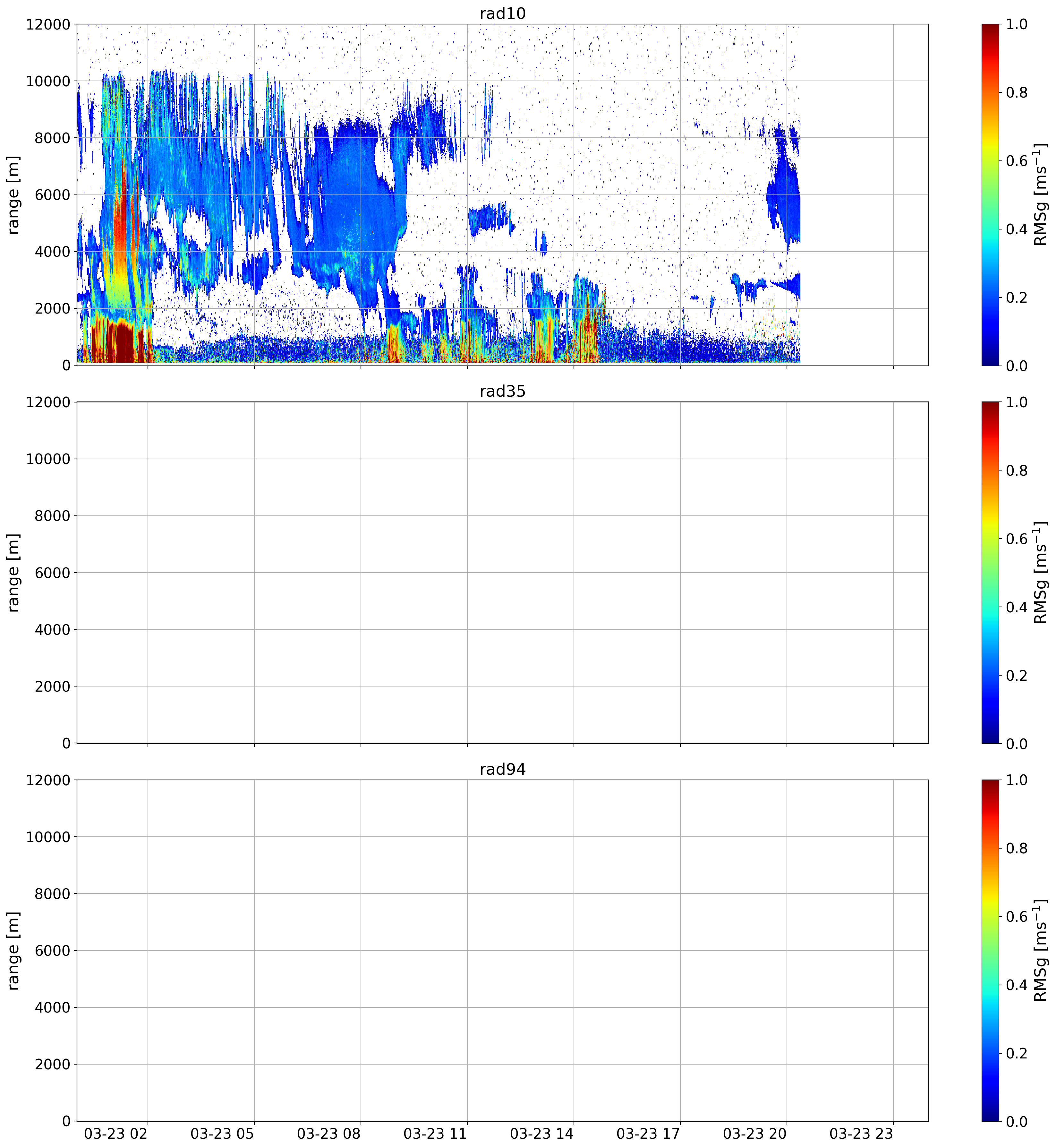Click the x-axis label 03-23 14
Viewport: 1057px width, 1148px height.
tap(542, 1134)
